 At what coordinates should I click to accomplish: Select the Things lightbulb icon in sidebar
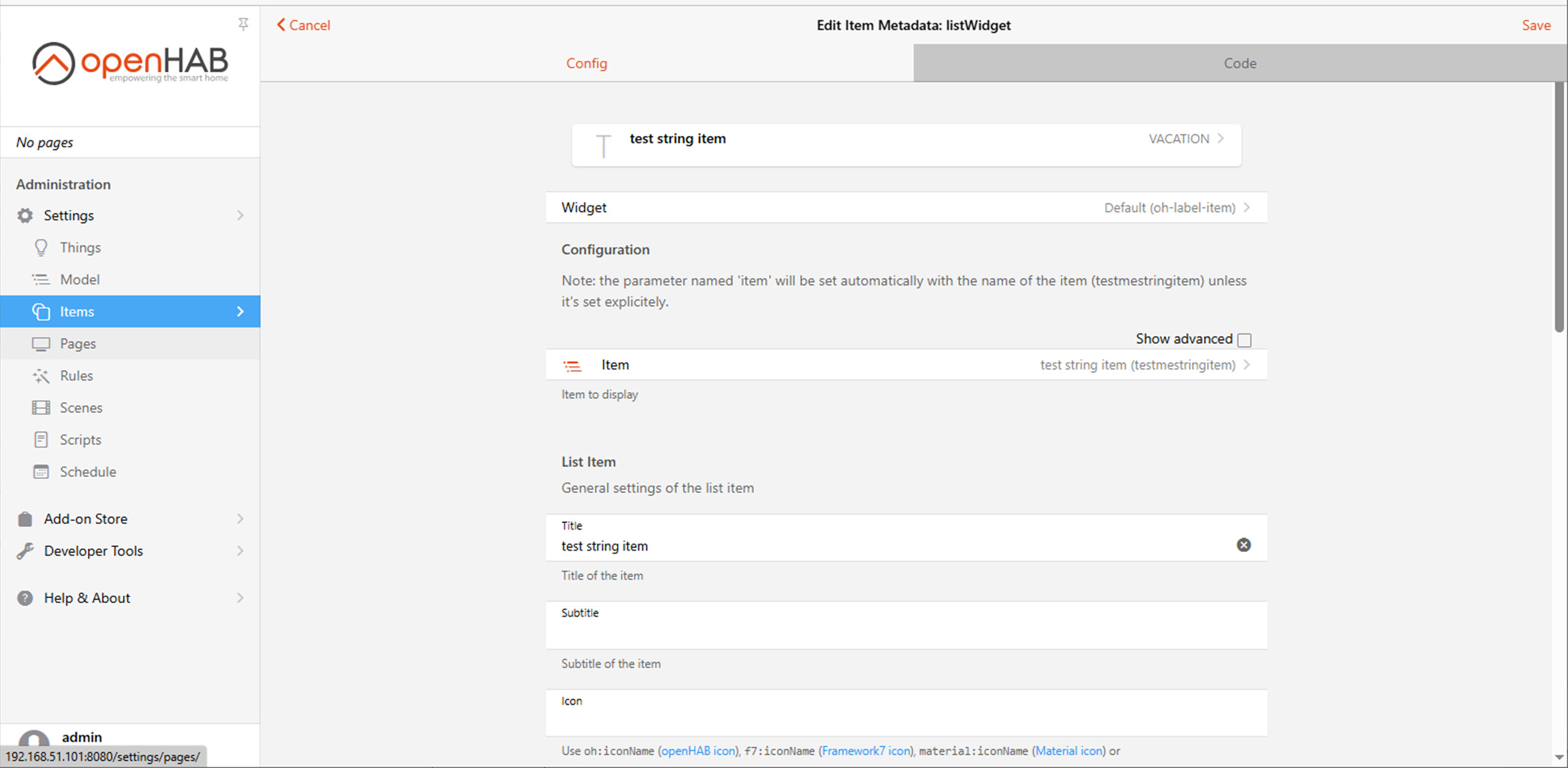[x=41, y=247]
